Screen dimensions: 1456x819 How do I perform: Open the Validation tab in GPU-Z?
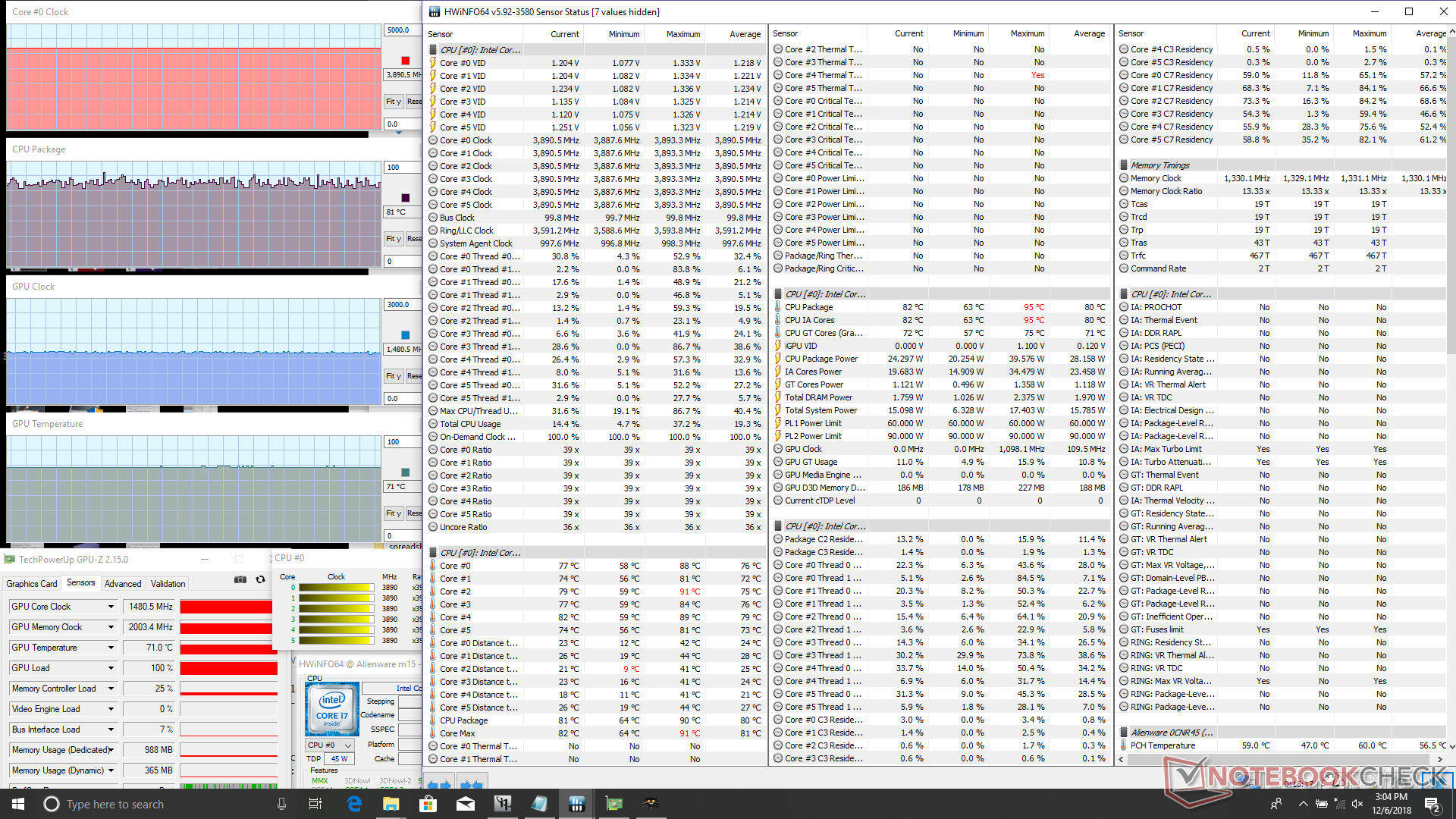coord(168,584)
